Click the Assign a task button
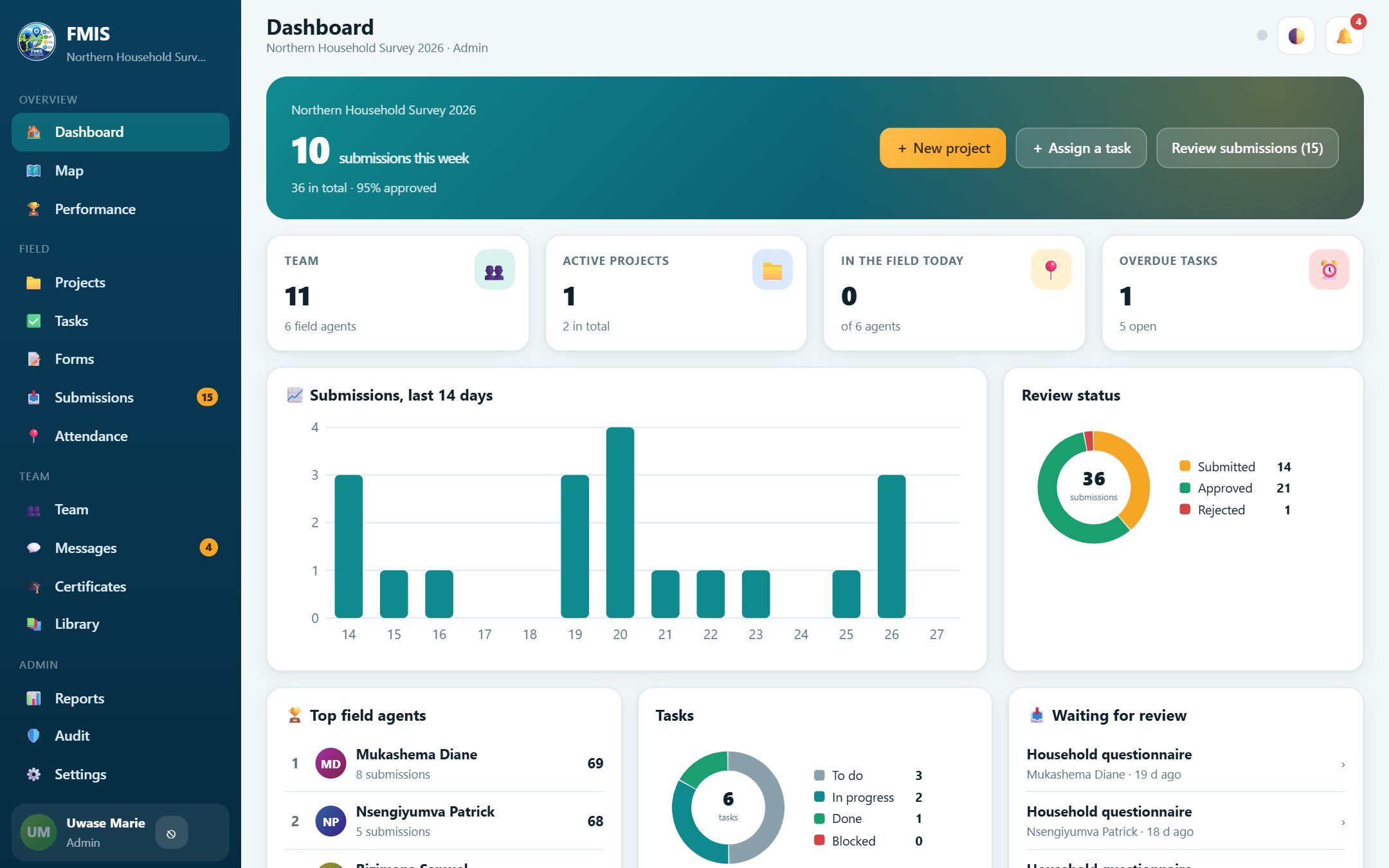 click(x=1081, y=148)
